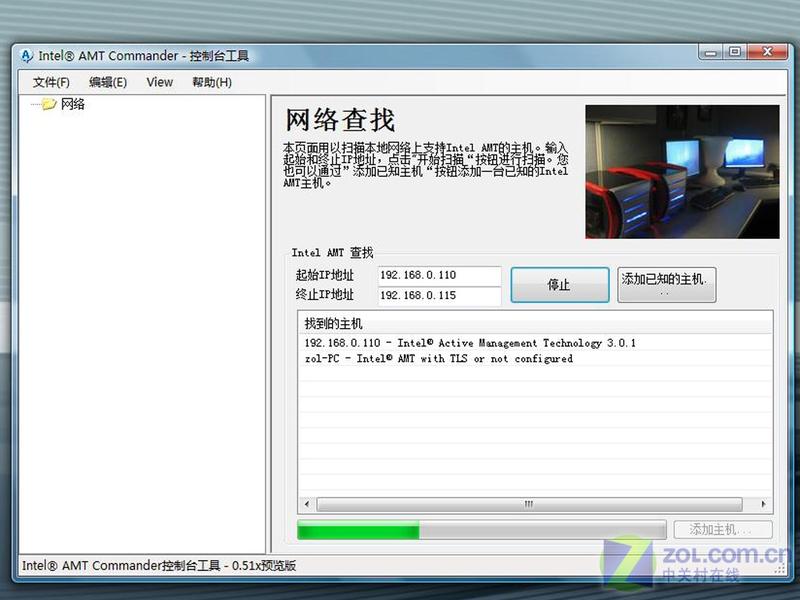Open the 文件(F) menu
This screenshot has width=800, height=600.
coord(51,82)
